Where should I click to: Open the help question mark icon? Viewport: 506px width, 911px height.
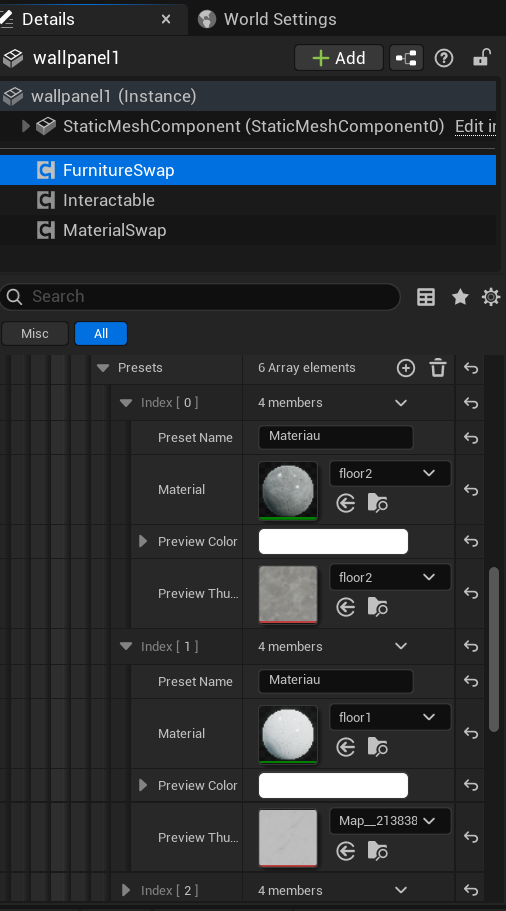444,58
